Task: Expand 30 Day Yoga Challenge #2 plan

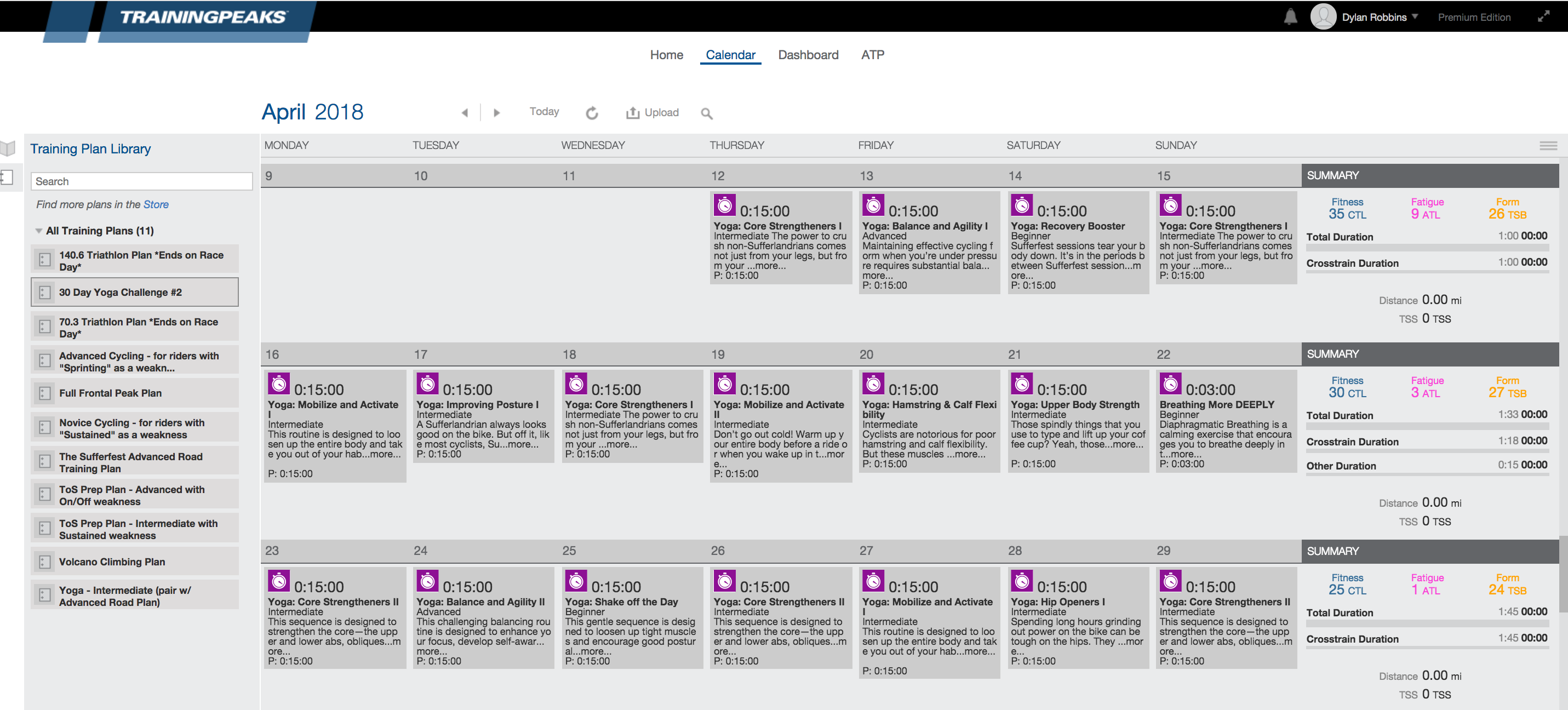Action: (44, 293)
